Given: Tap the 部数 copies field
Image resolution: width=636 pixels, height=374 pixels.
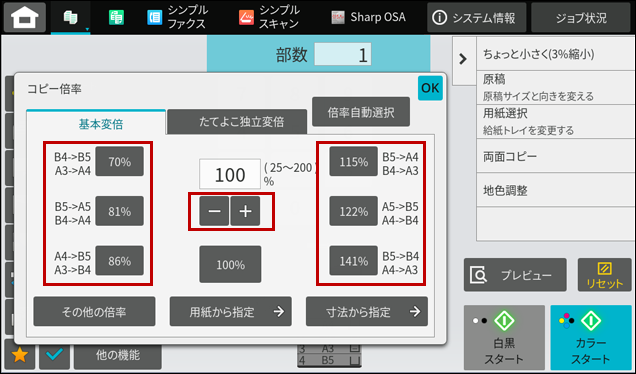Looking at the screenshot, I should click(343, 54).
